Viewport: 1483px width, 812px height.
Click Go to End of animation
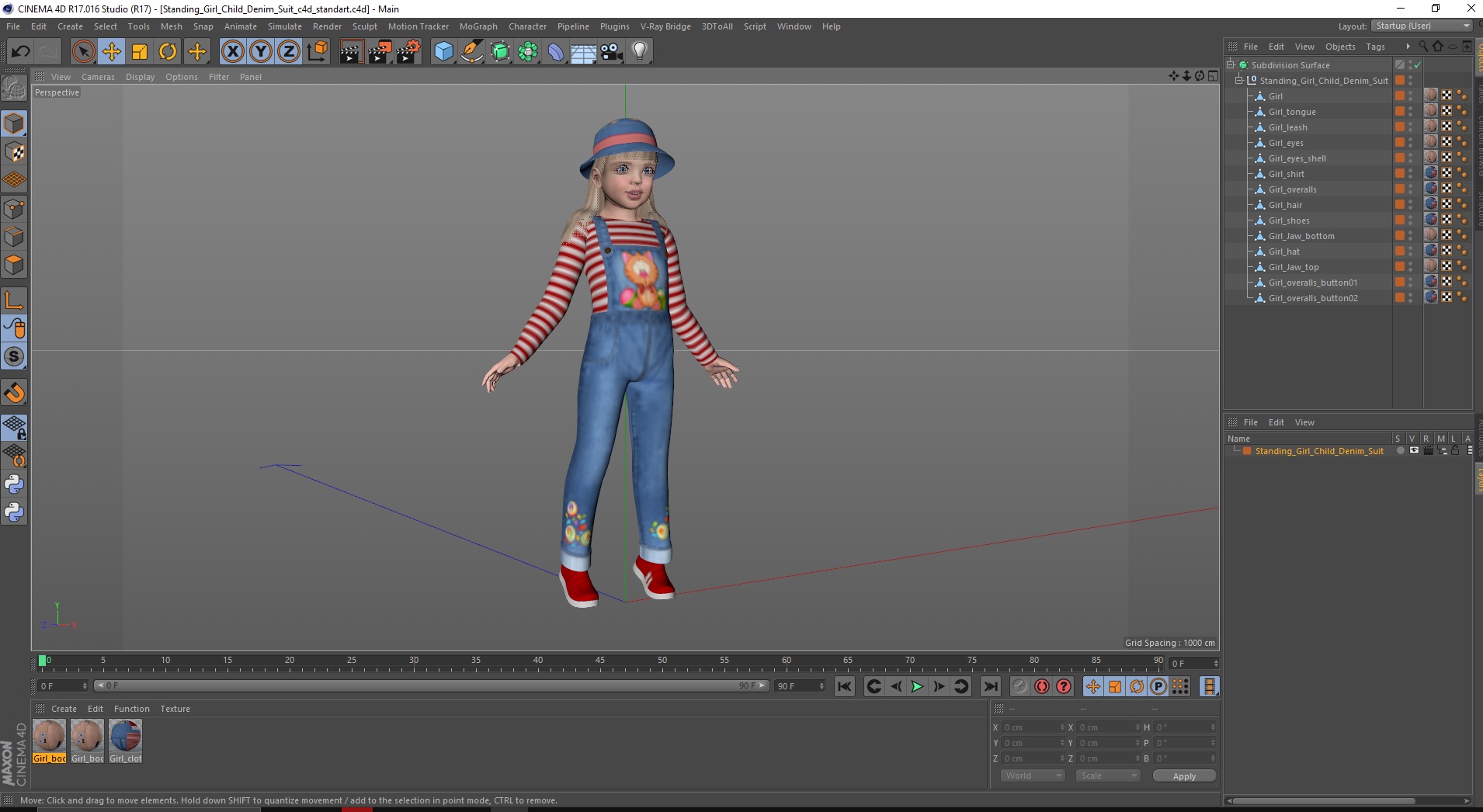(x=991, y=686)
